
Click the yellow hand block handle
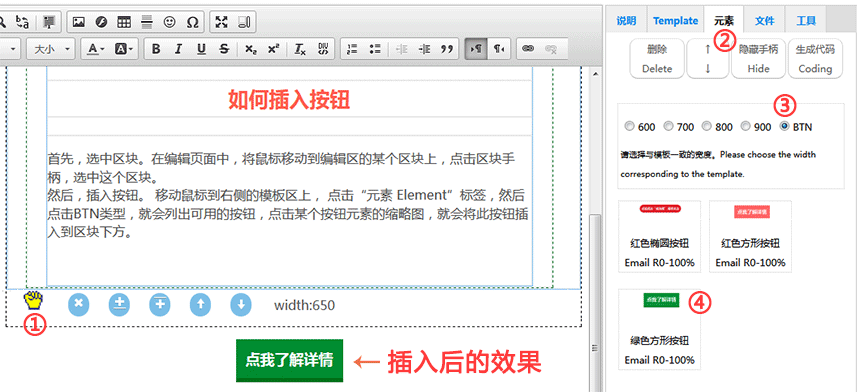(33, 300)
